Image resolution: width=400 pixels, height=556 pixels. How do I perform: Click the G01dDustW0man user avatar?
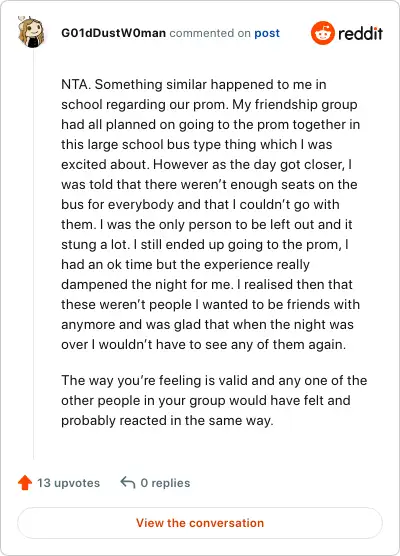pyautogui.click(x=32, y=32)
